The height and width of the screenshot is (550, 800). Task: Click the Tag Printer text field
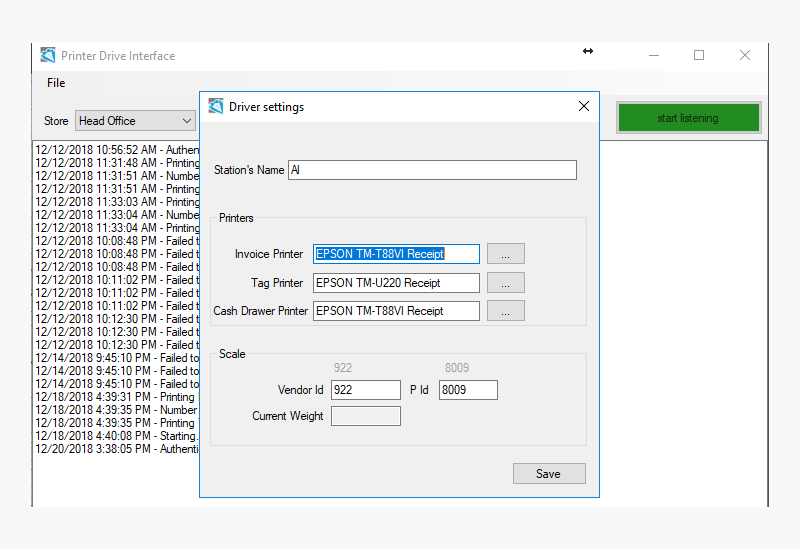[x=396, y=283]
